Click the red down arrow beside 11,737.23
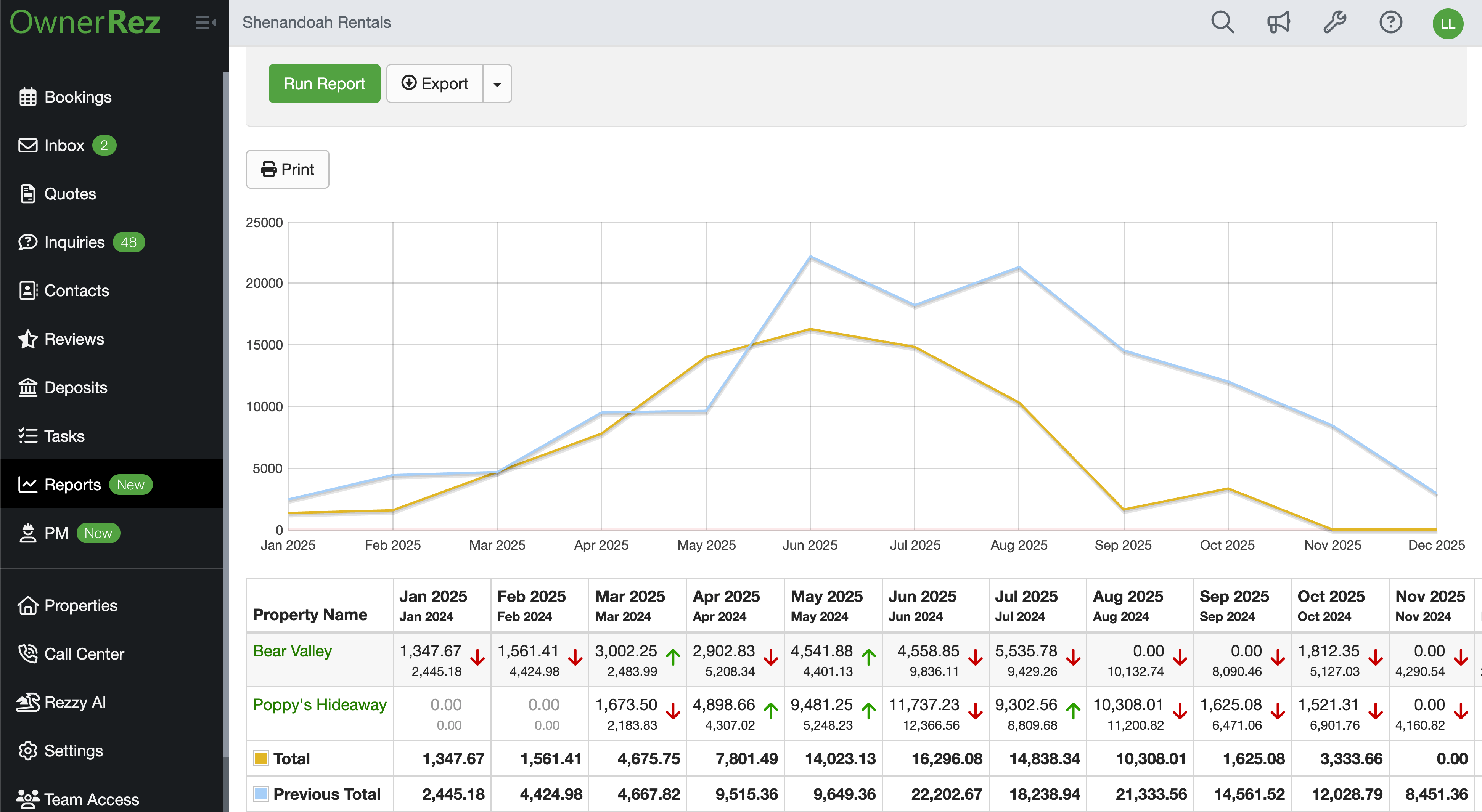1482x812 pixels. [x=975, y=711]
